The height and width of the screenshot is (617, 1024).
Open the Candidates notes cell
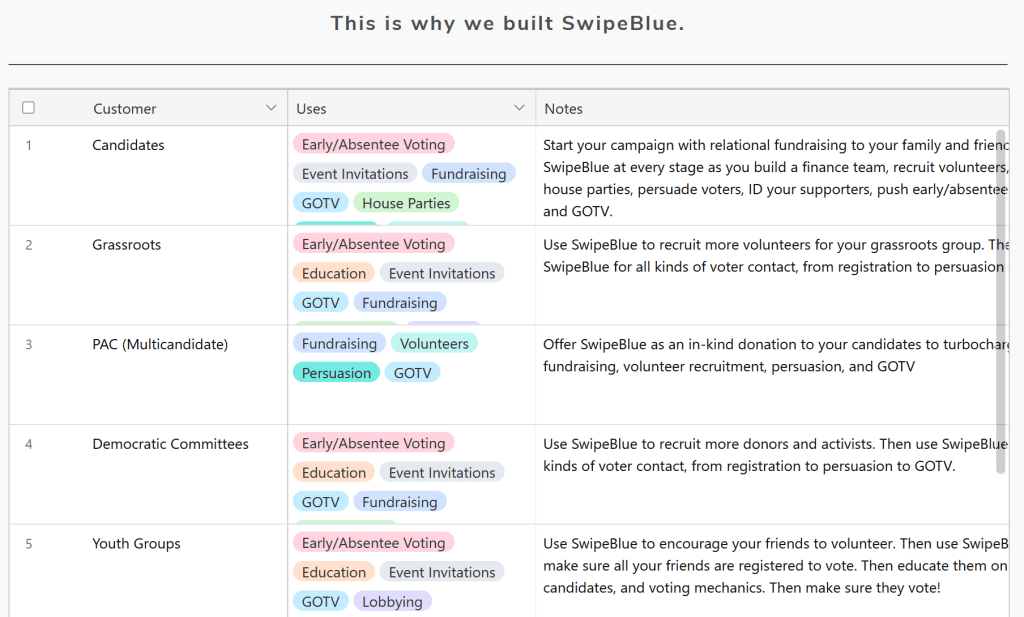click(773, 176)
